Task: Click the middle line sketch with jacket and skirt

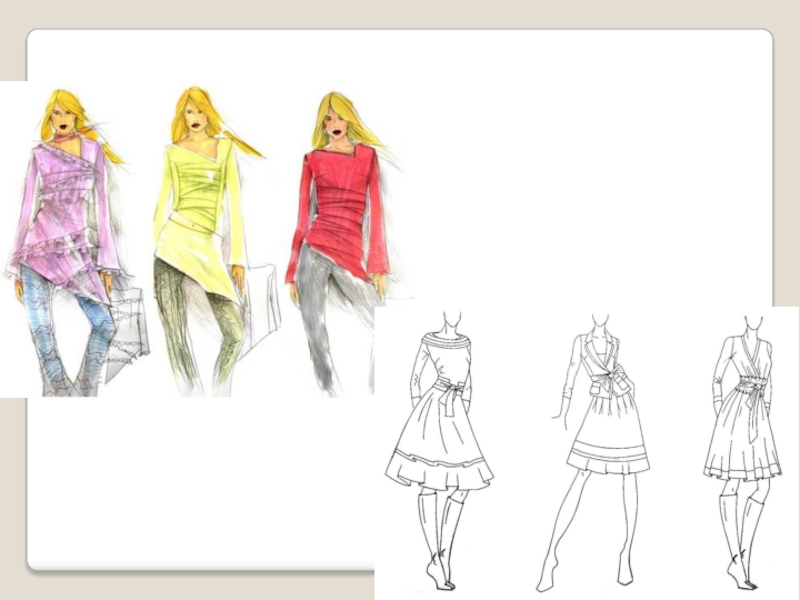Action: (600, 420)
